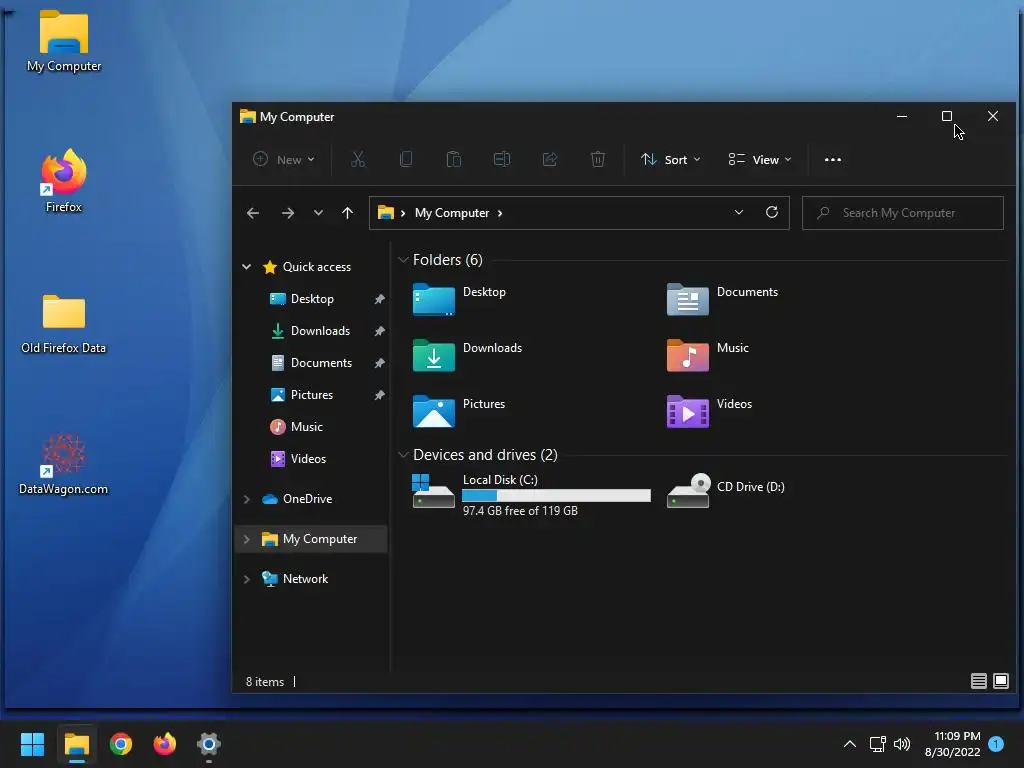
Task: Open Chrome from the taskbar
Action: (x=121, y=744)
